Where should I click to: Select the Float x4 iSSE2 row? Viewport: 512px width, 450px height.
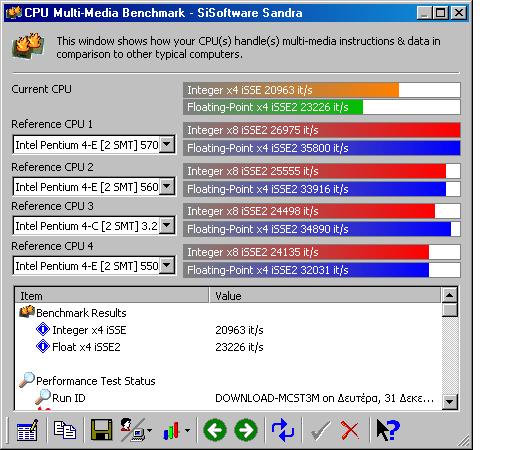point(86,347)
